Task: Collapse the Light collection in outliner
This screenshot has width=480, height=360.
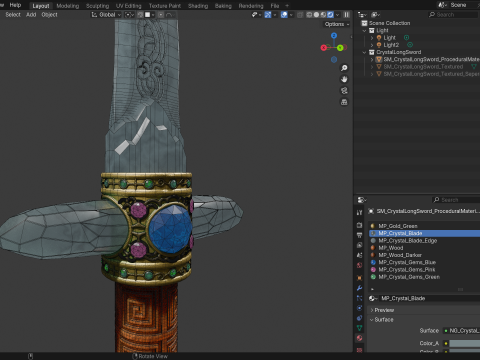Action: (x=364, y=30)
